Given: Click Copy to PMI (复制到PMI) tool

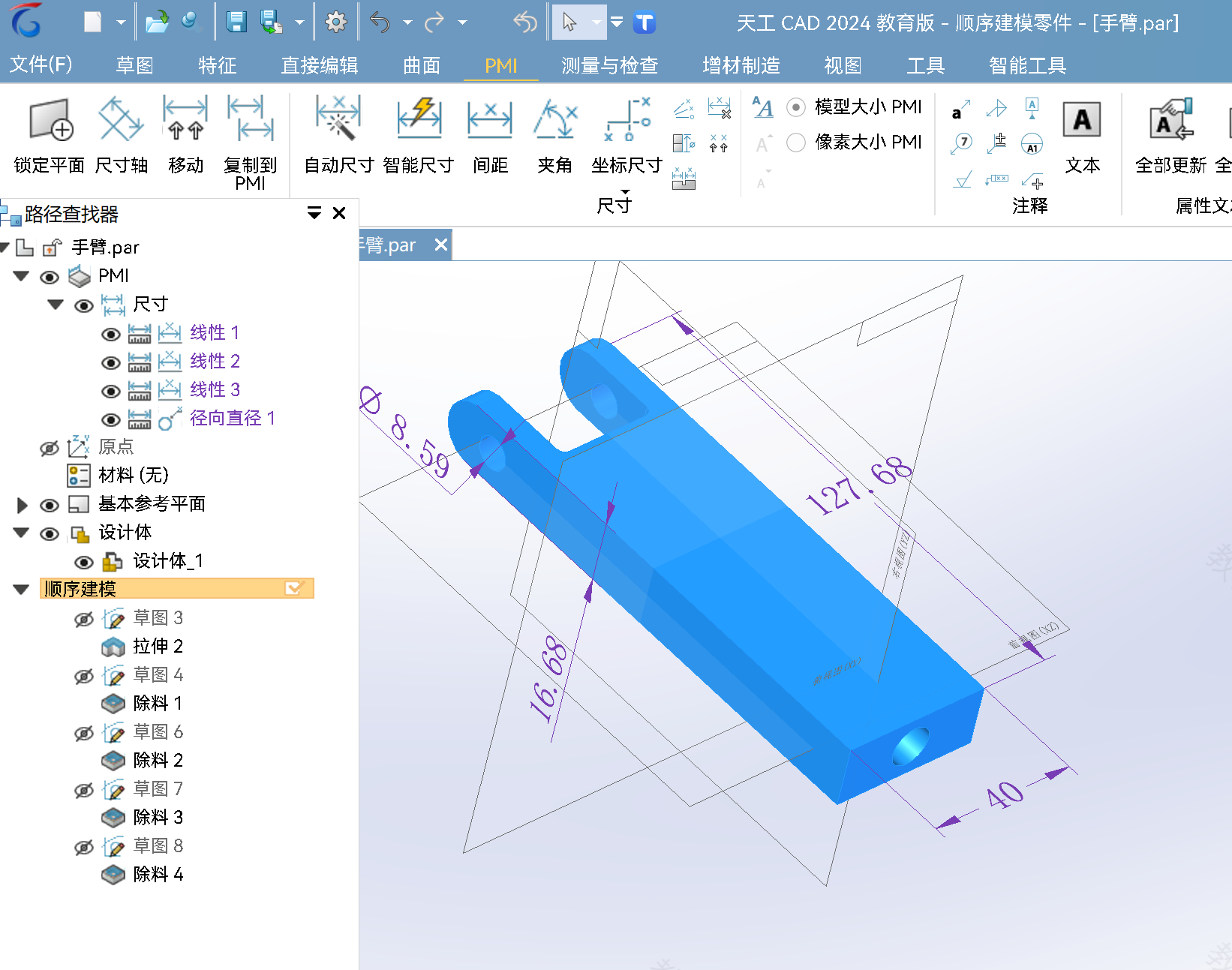Looking at the screenshot, I should (x=250, y=143).
